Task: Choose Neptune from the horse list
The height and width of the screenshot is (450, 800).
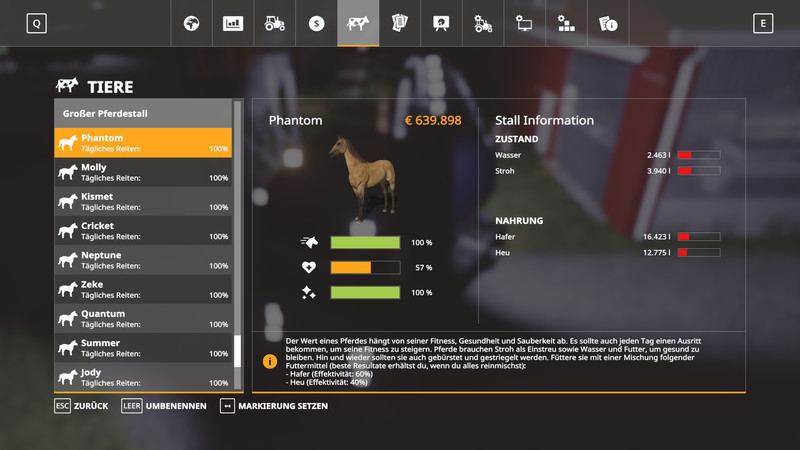Action: point(143,260)
